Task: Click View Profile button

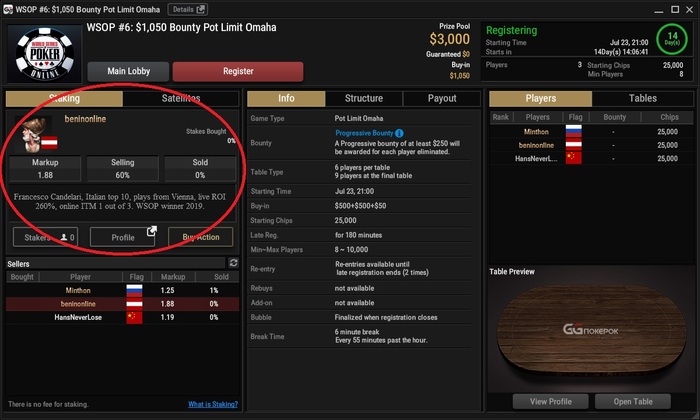Action: pos(550,401)
